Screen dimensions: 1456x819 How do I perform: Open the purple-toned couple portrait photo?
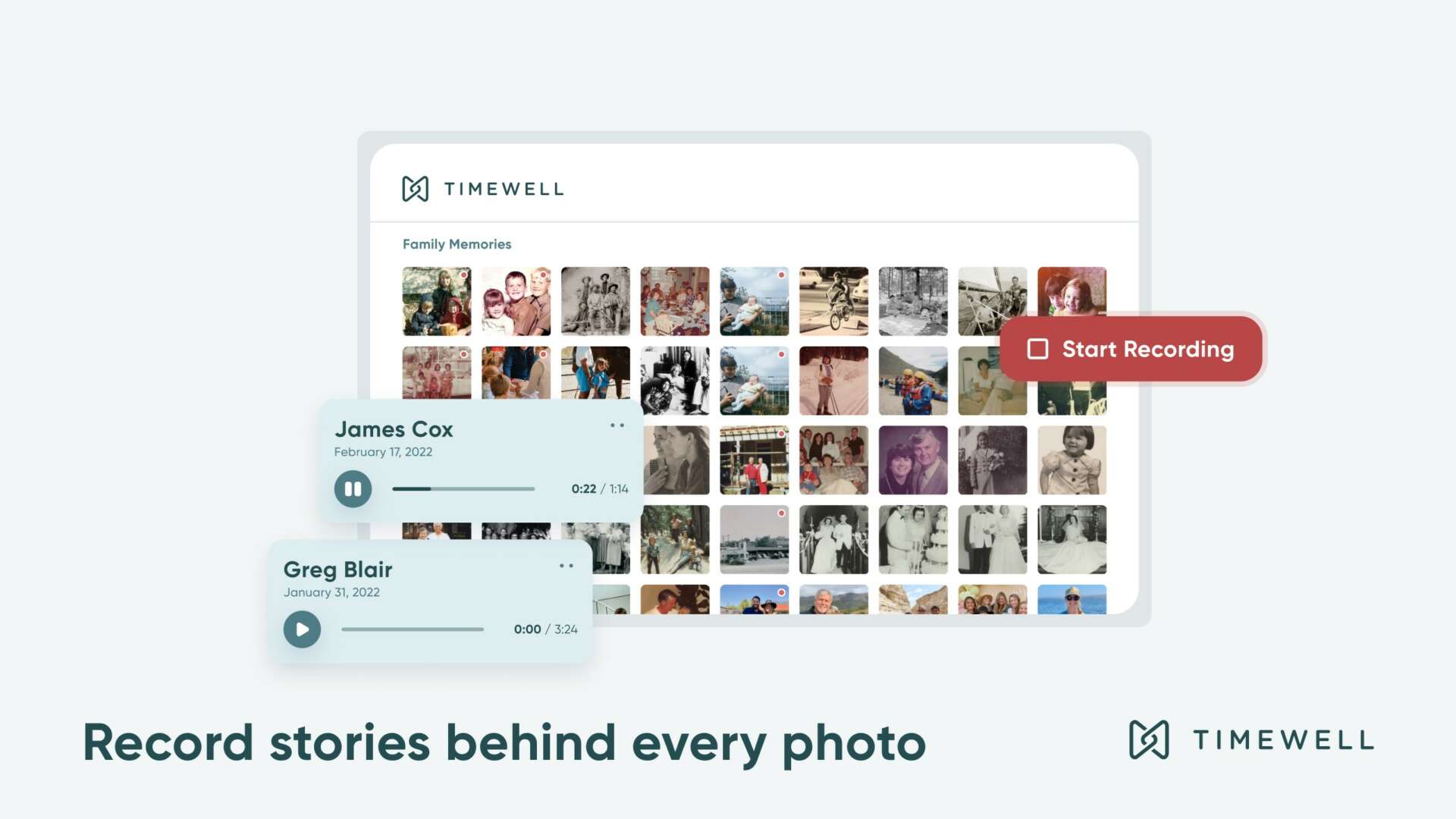(913, 460)
